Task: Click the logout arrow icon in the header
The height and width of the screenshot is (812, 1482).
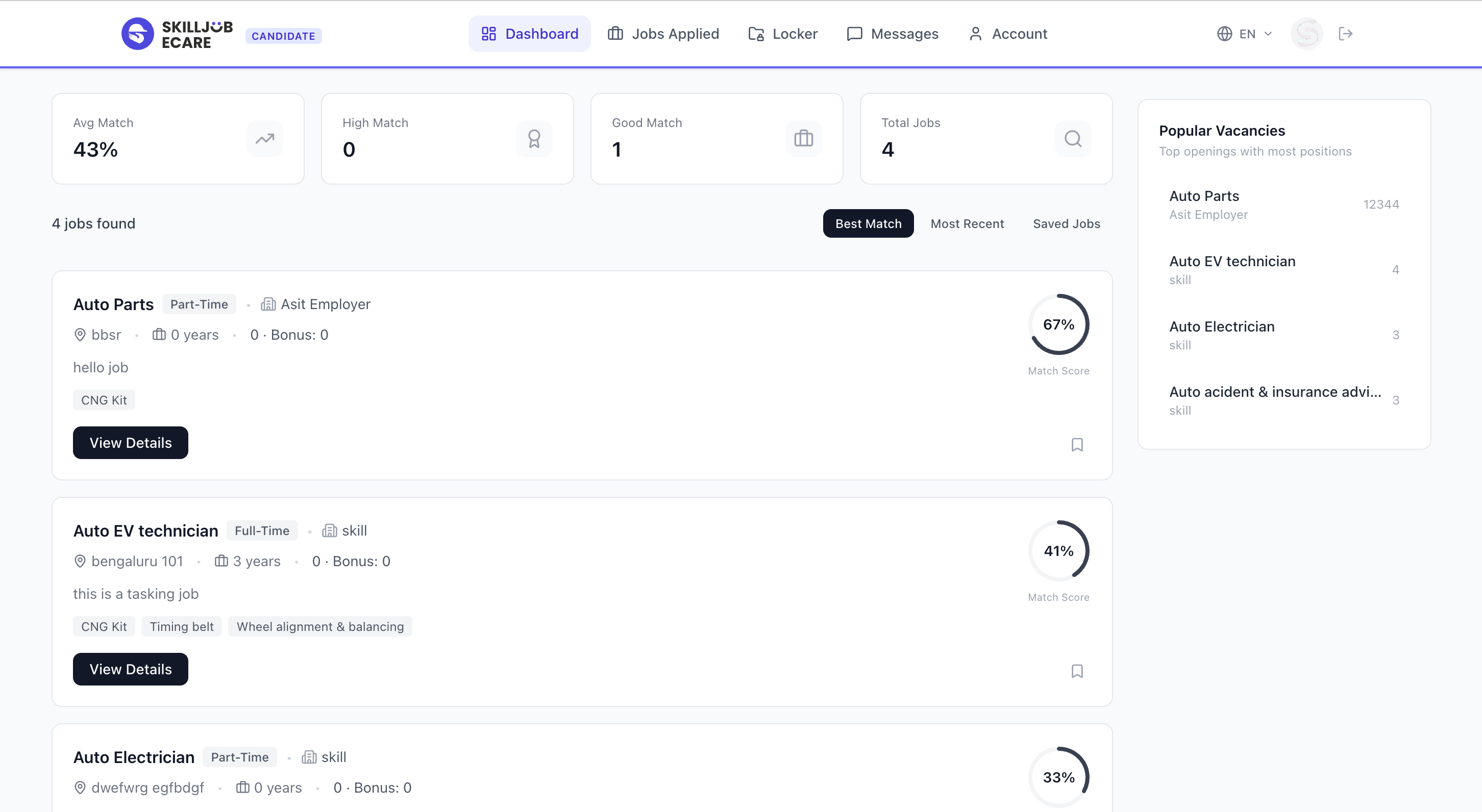Action: 1346,33
